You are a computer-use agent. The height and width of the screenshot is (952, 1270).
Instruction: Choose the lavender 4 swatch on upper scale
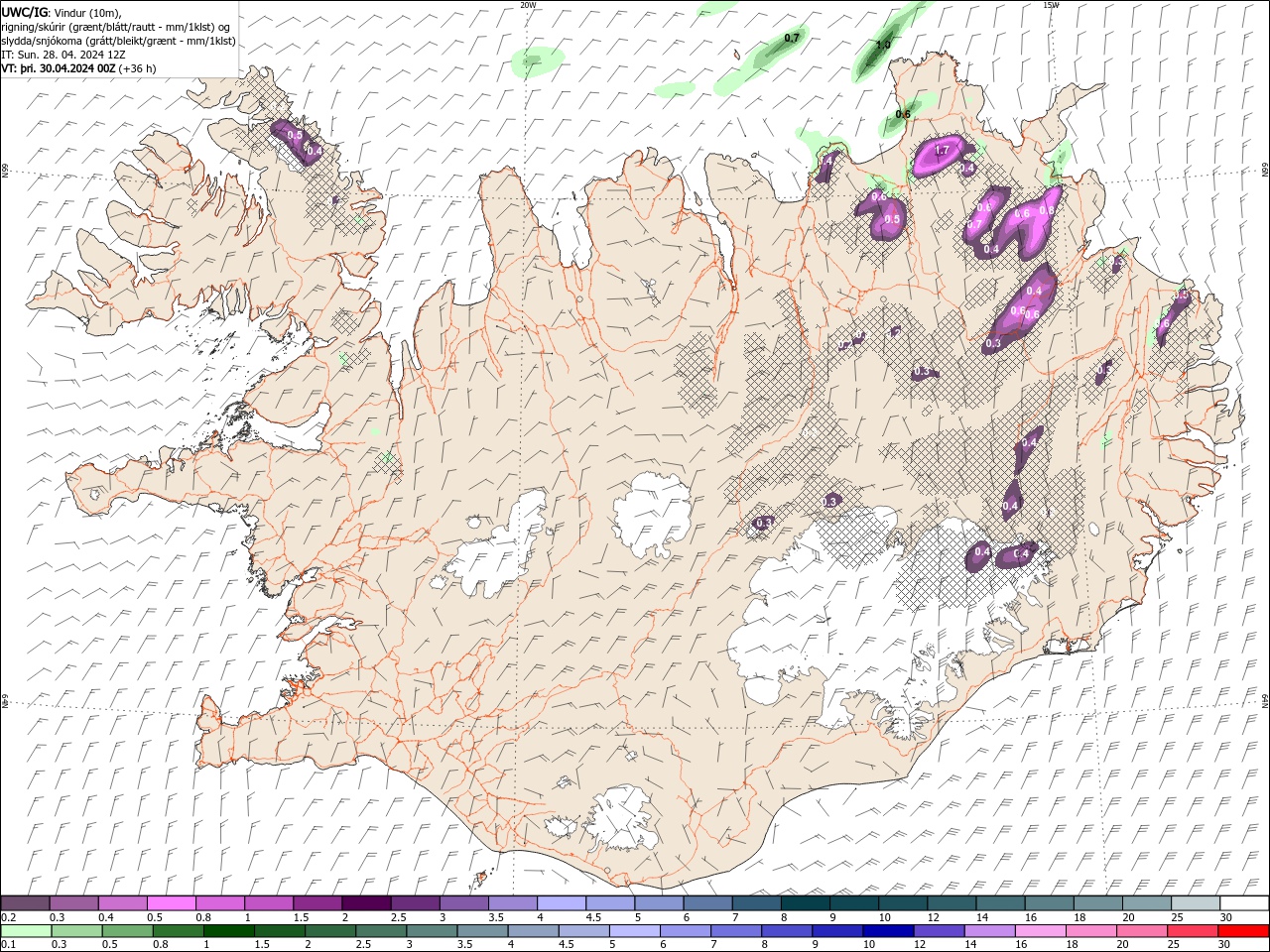[x=562, y=903]
